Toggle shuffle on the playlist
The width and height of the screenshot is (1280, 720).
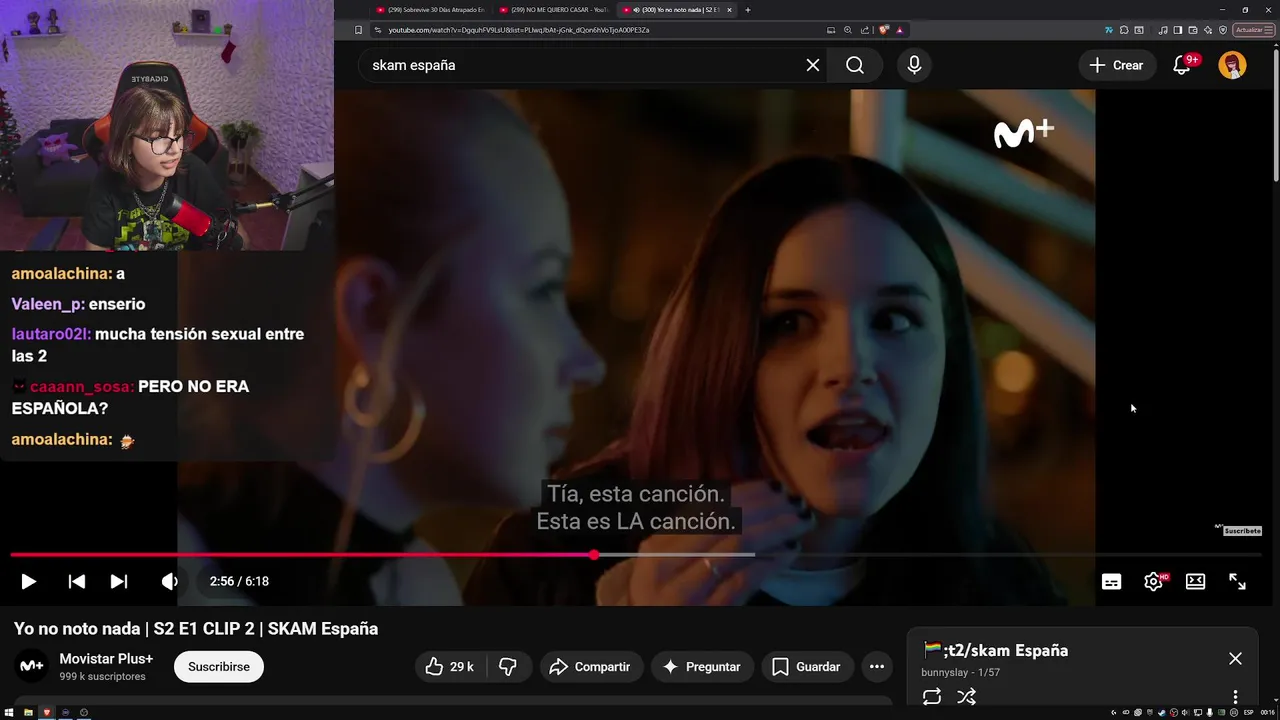coord(966,697)
